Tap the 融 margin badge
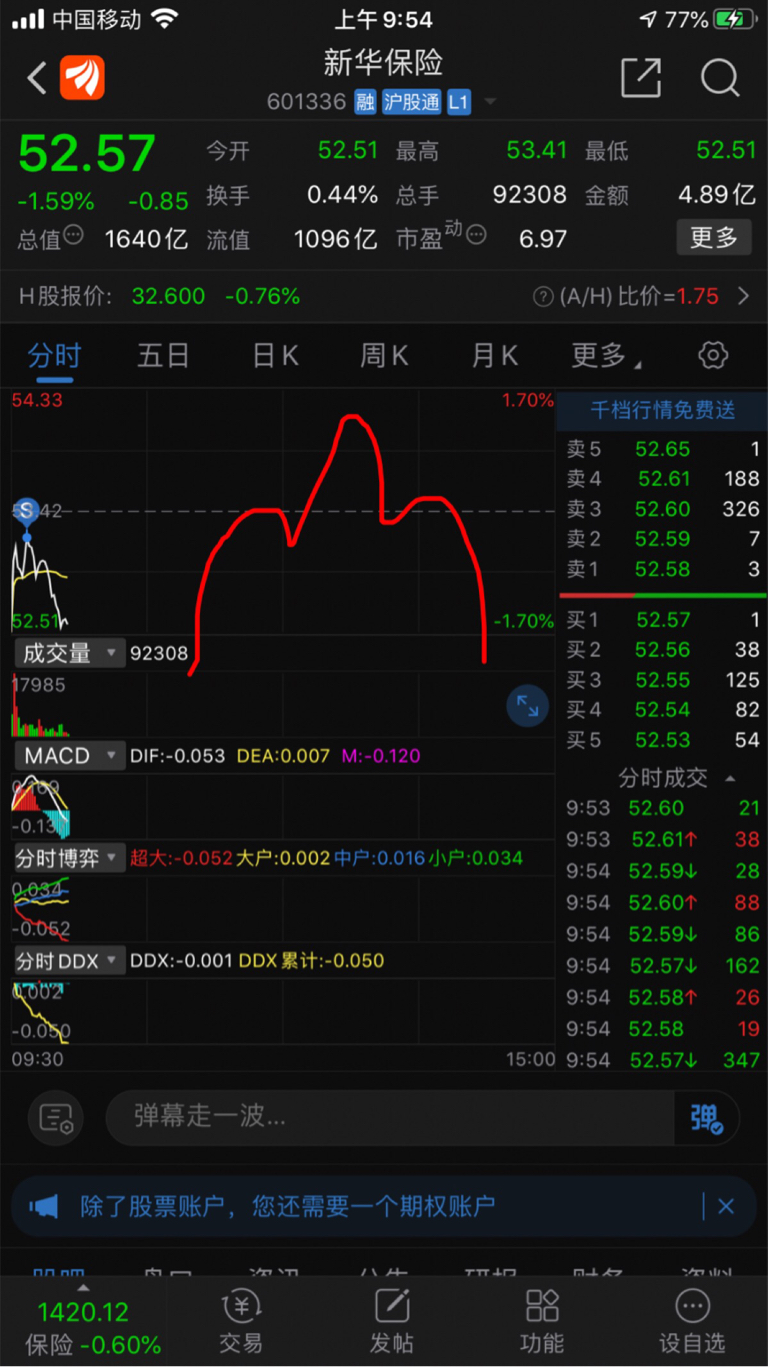The image size is (768, 1367). click(366, 102)
